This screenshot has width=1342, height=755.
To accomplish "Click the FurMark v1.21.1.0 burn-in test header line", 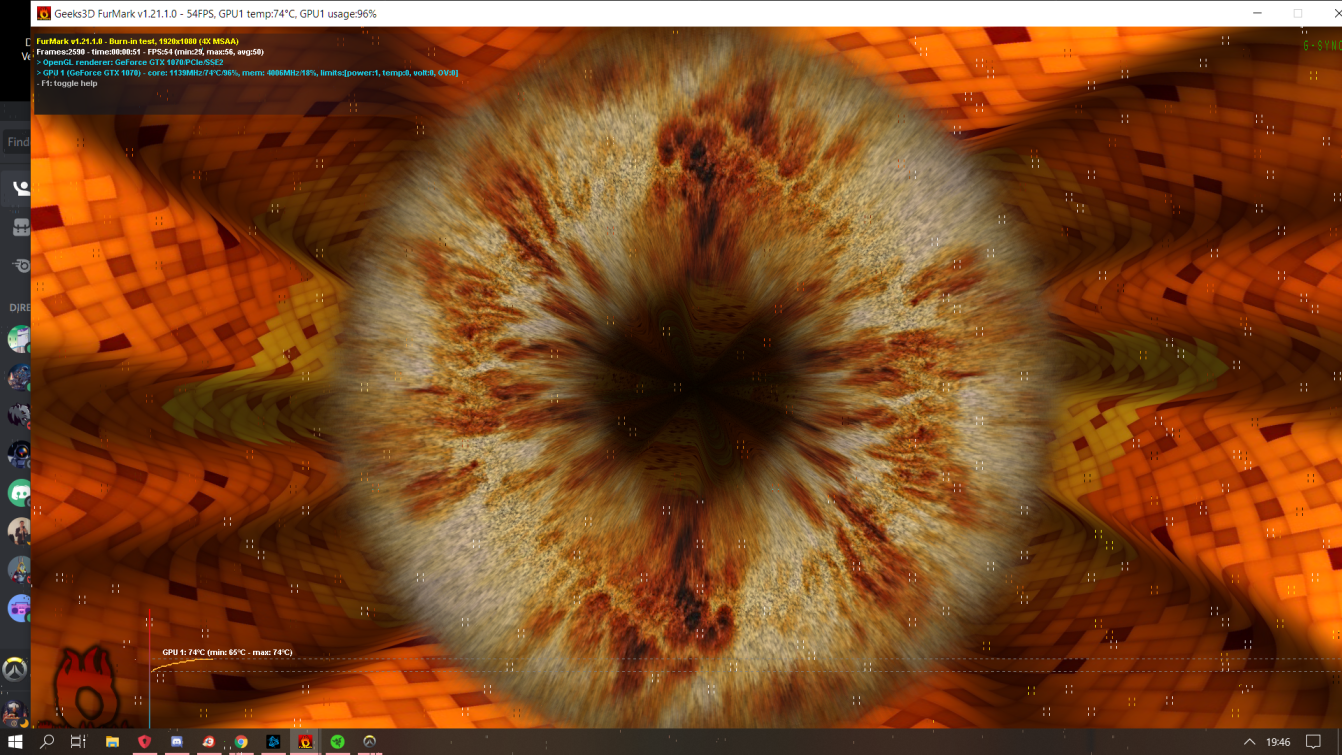I will click(x=137, y=41).
